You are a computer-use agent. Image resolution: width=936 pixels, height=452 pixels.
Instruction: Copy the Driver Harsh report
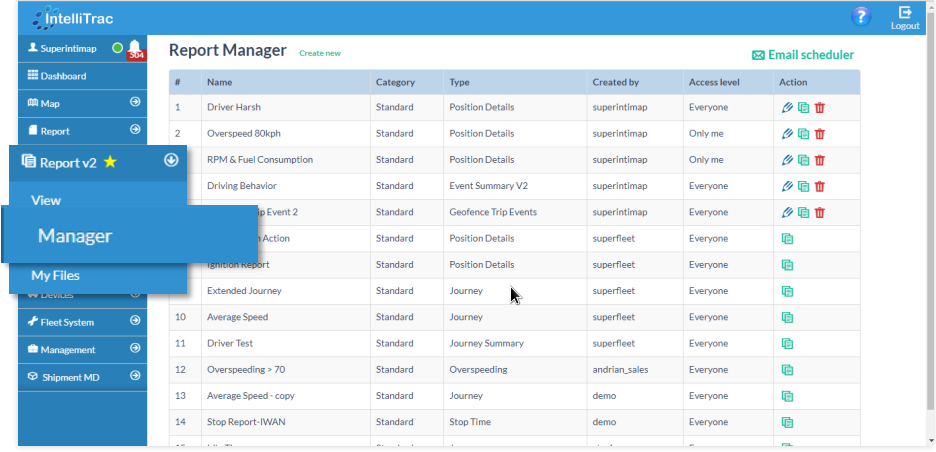(x=803, y=107)
